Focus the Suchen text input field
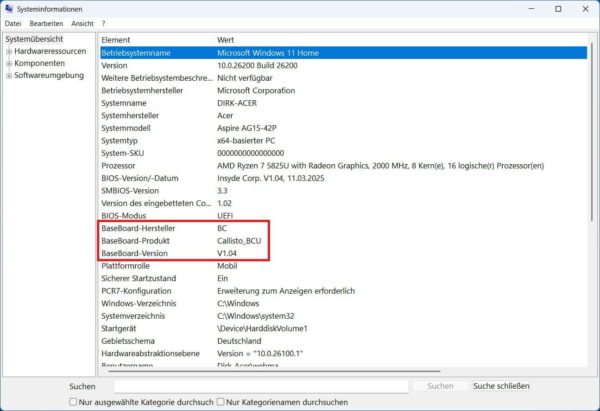The image size is (600, 411). pos(261,386)
